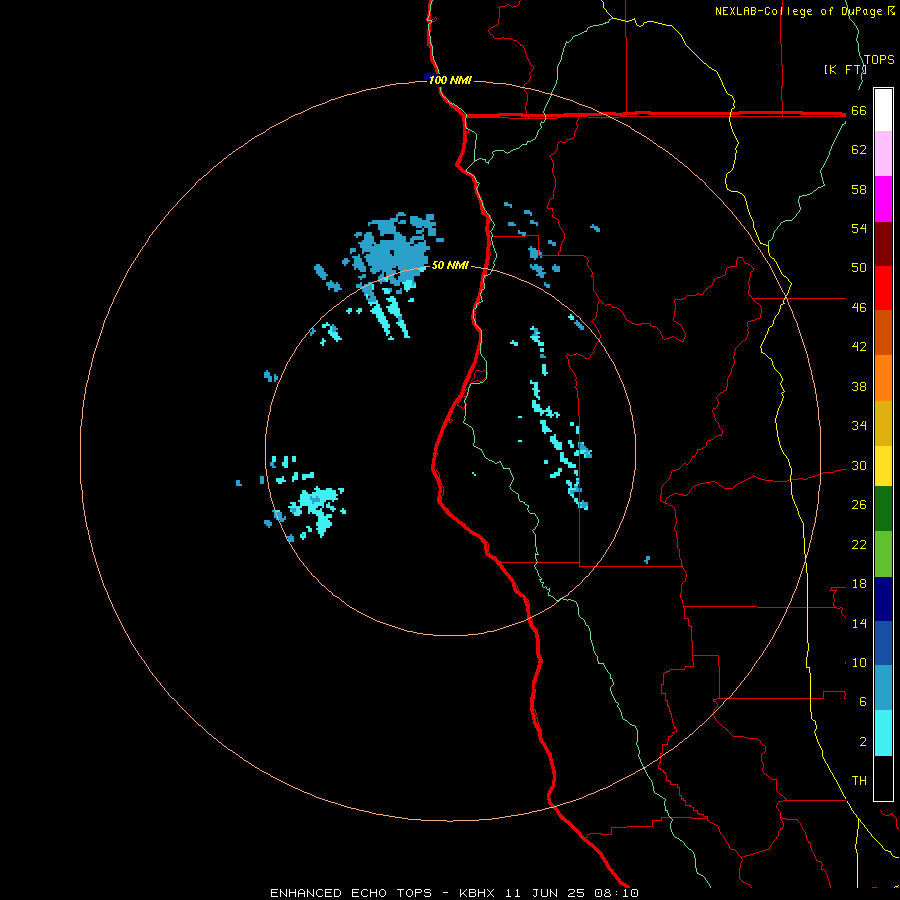
Task: Pick the medium blue legend swatch
Action: pos(883,643)
